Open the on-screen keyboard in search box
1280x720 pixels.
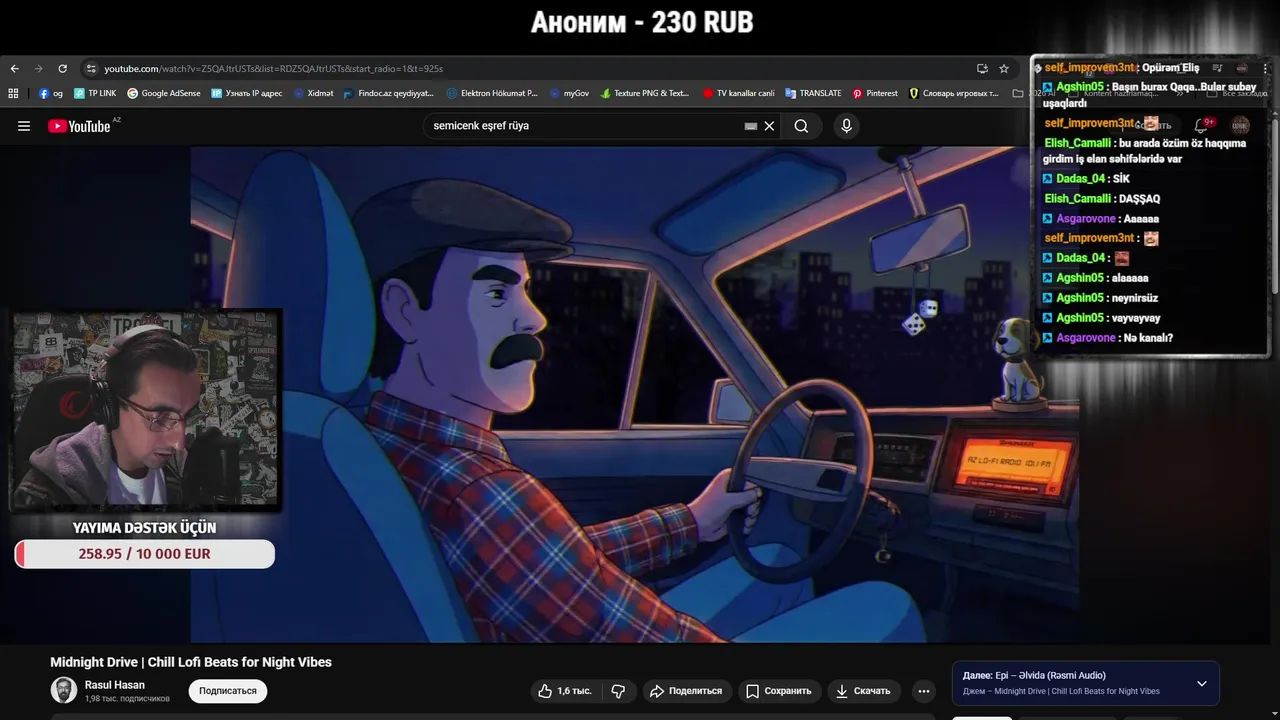click(751, 126)
